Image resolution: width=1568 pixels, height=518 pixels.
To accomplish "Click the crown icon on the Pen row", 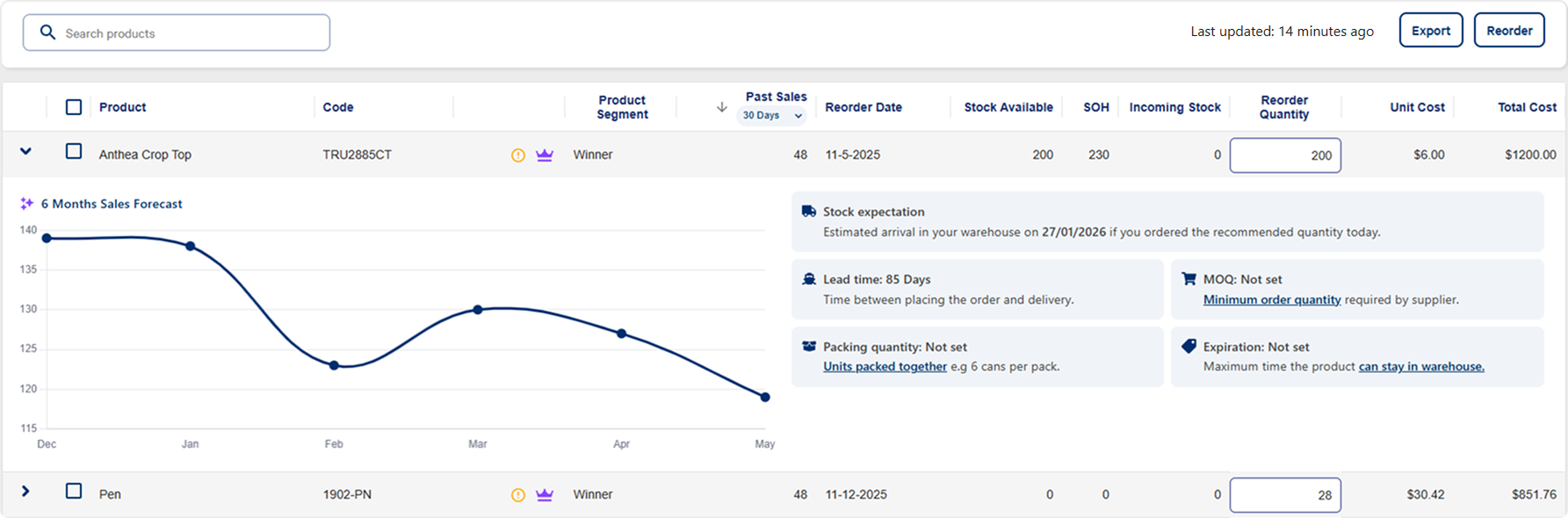I will (x=545, y=495).
